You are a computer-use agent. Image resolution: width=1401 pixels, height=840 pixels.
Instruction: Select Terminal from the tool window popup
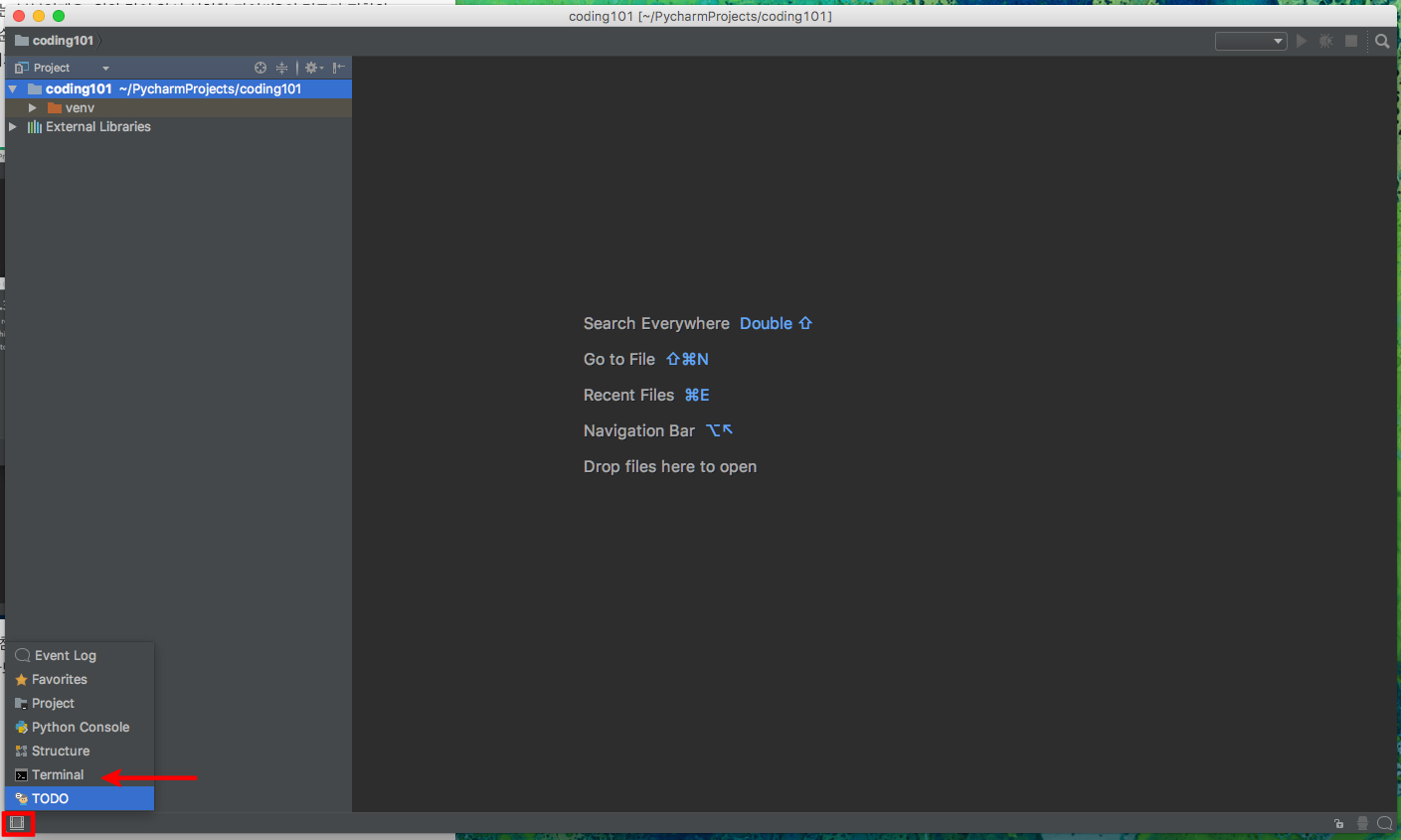(58, 775)
